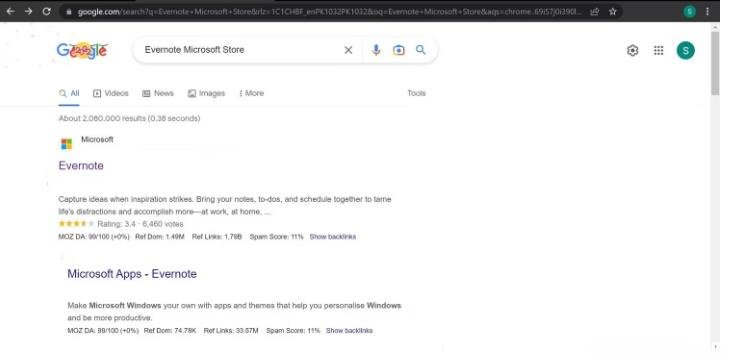Bookmark this page with star icon
Viewport: 735px width, 363px height.
[613, 12]
